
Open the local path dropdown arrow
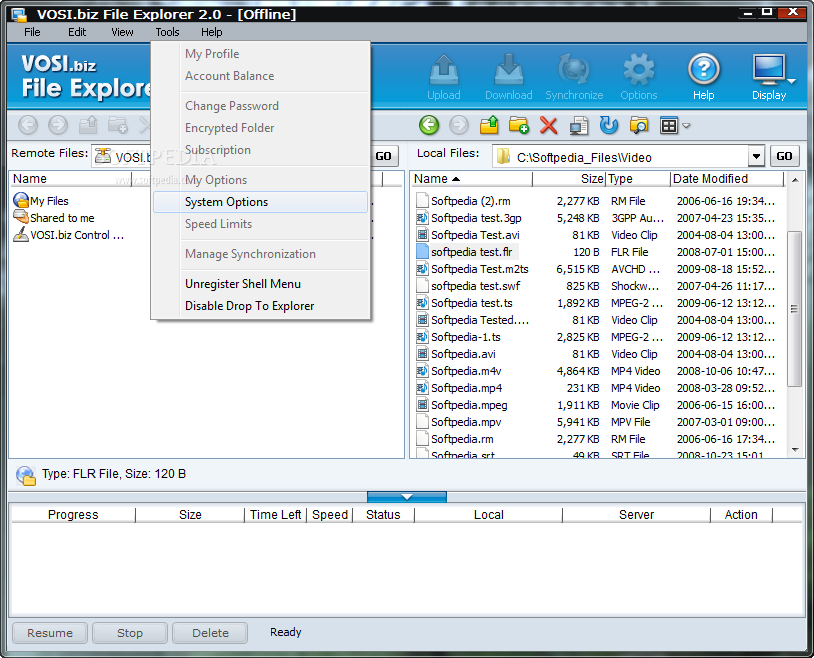pos(756,156)
